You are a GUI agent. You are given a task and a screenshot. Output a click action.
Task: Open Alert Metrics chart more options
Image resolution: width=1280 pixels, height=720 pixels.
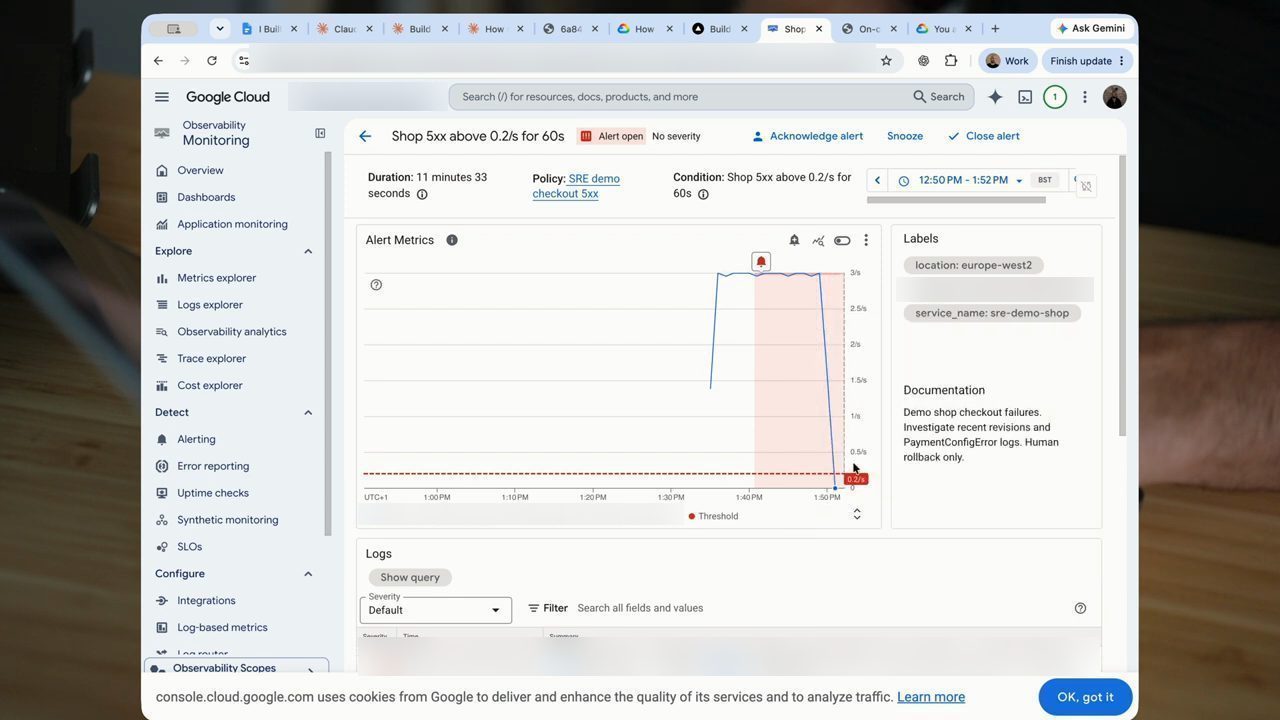pos(866,240)
